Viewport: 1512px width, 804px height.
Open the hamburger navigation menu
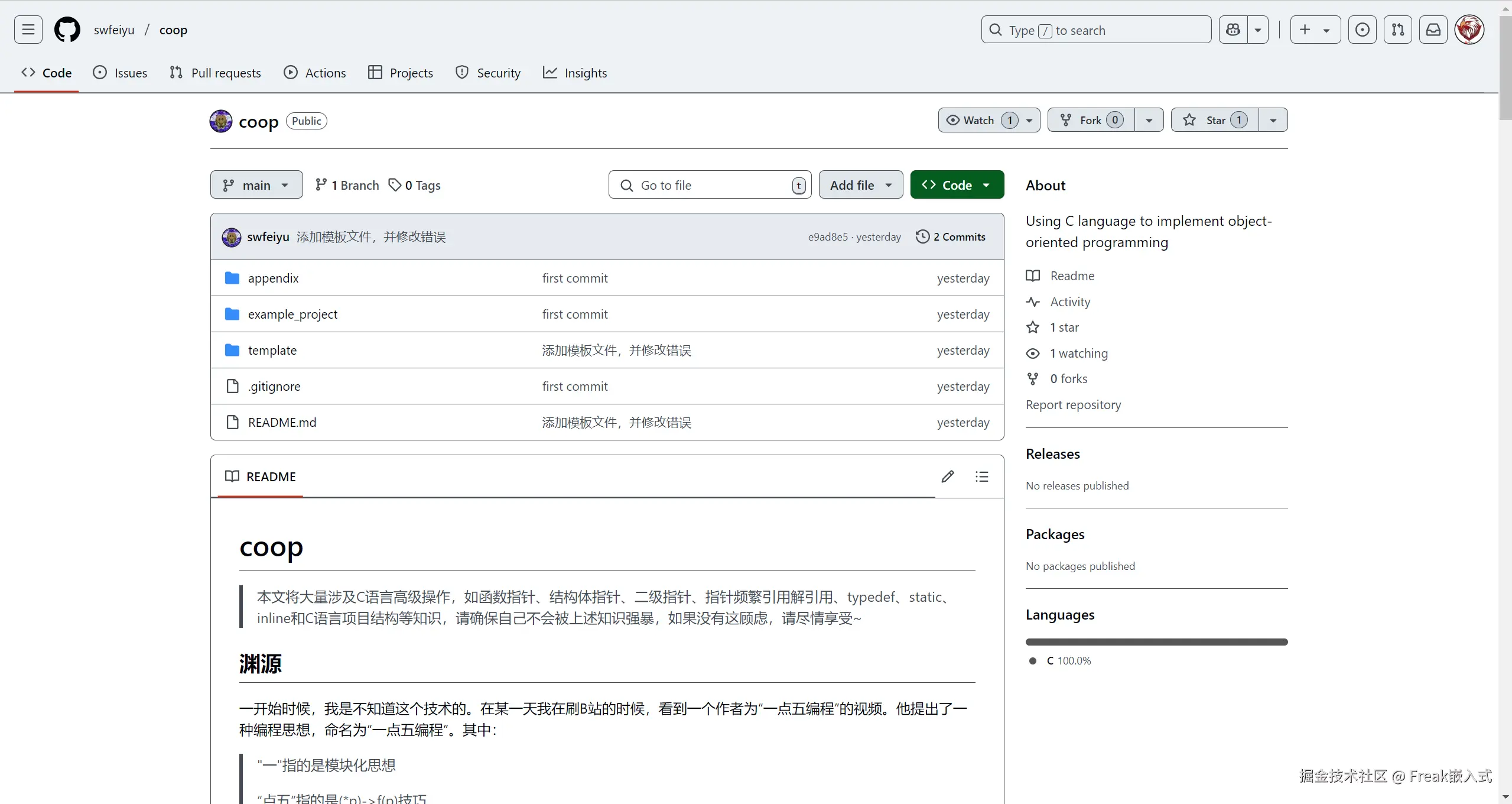click(x=28, y=30)
